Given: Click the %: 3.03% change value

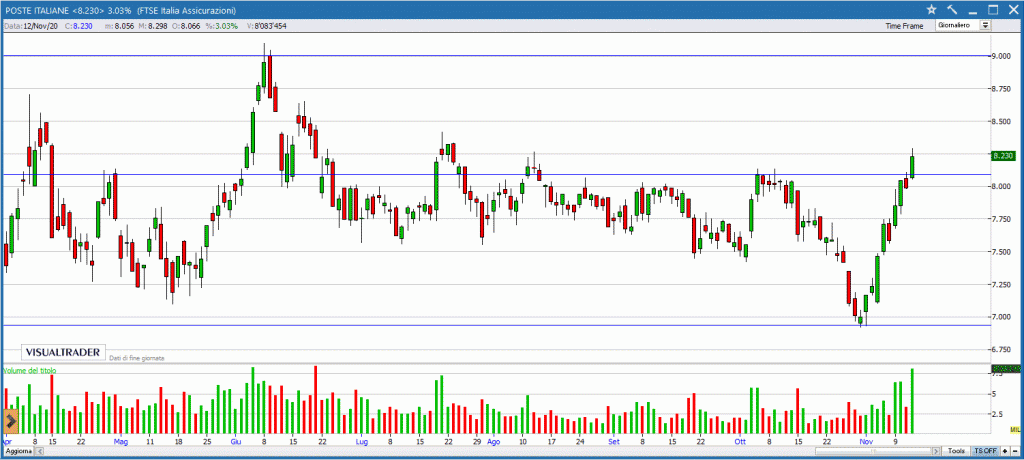Looking at the screenshot, I should tap(223, 25).
